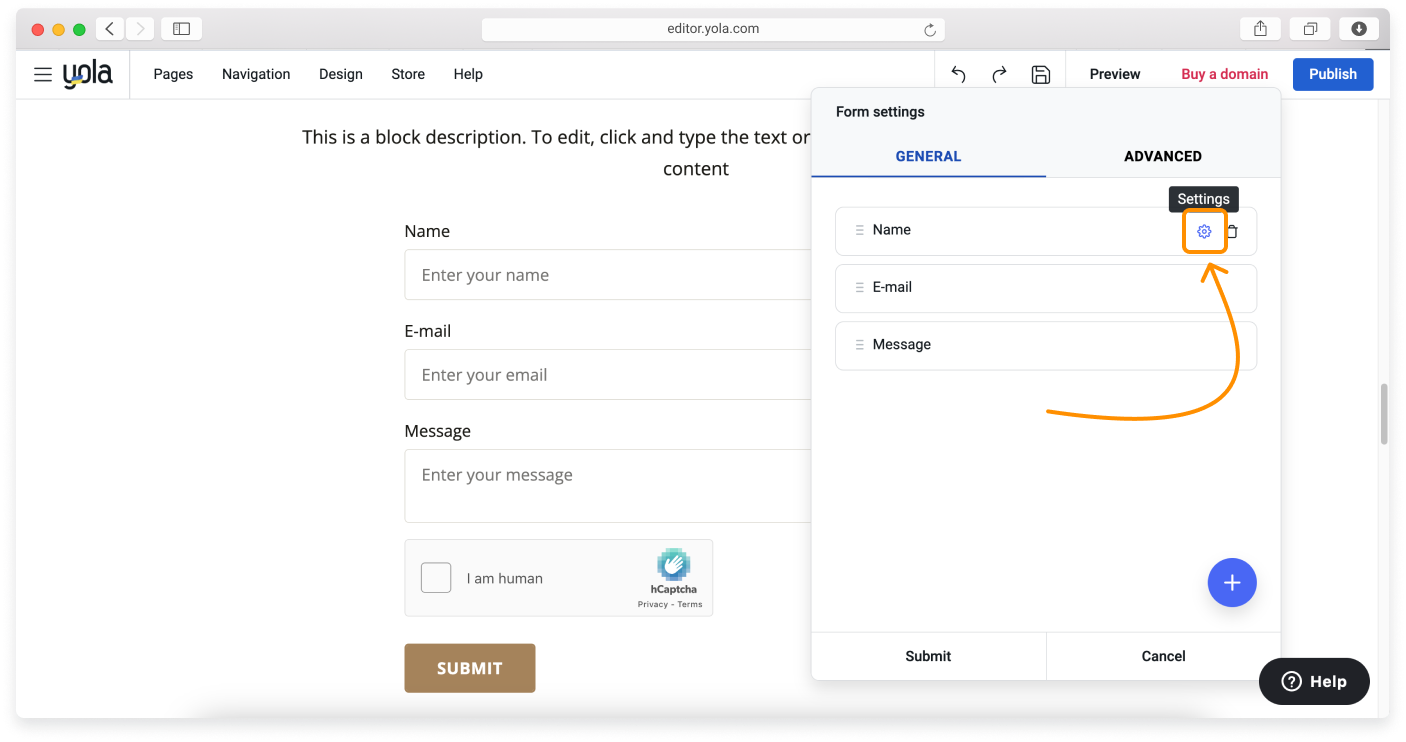Click the undo arrow icon

957,74
